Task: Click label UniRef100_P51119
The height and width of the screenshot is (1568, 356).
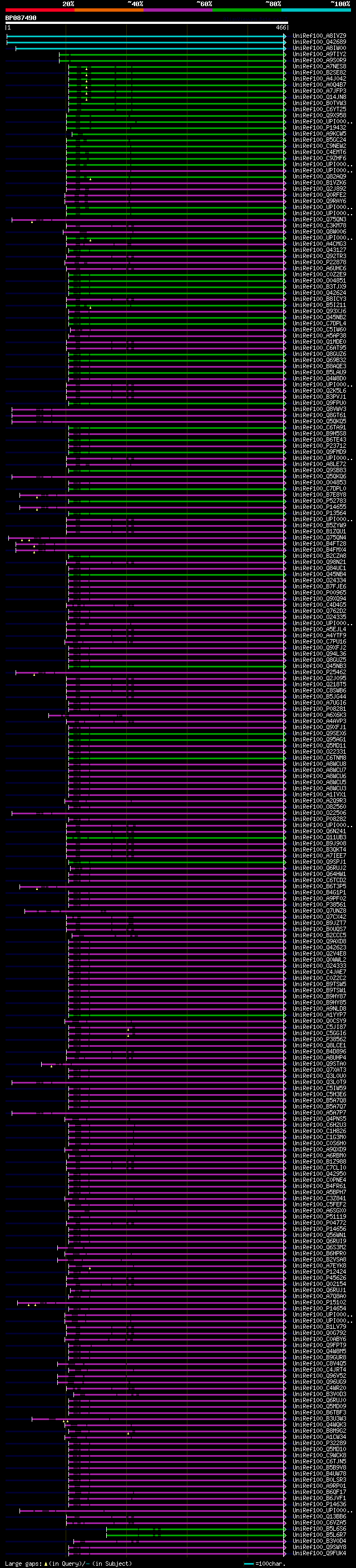Action: [319, 1217]
